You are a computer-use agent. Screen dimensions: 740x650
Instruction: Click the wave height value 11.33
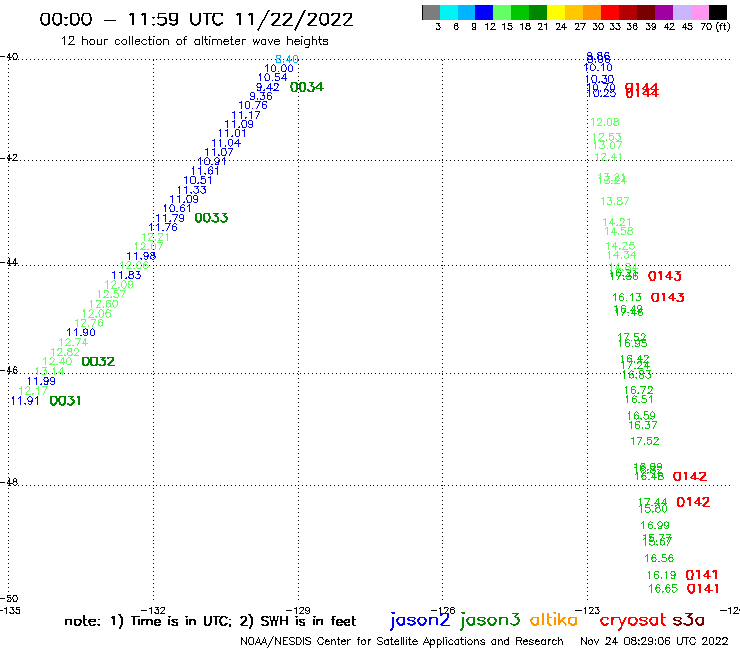(192, 190)
